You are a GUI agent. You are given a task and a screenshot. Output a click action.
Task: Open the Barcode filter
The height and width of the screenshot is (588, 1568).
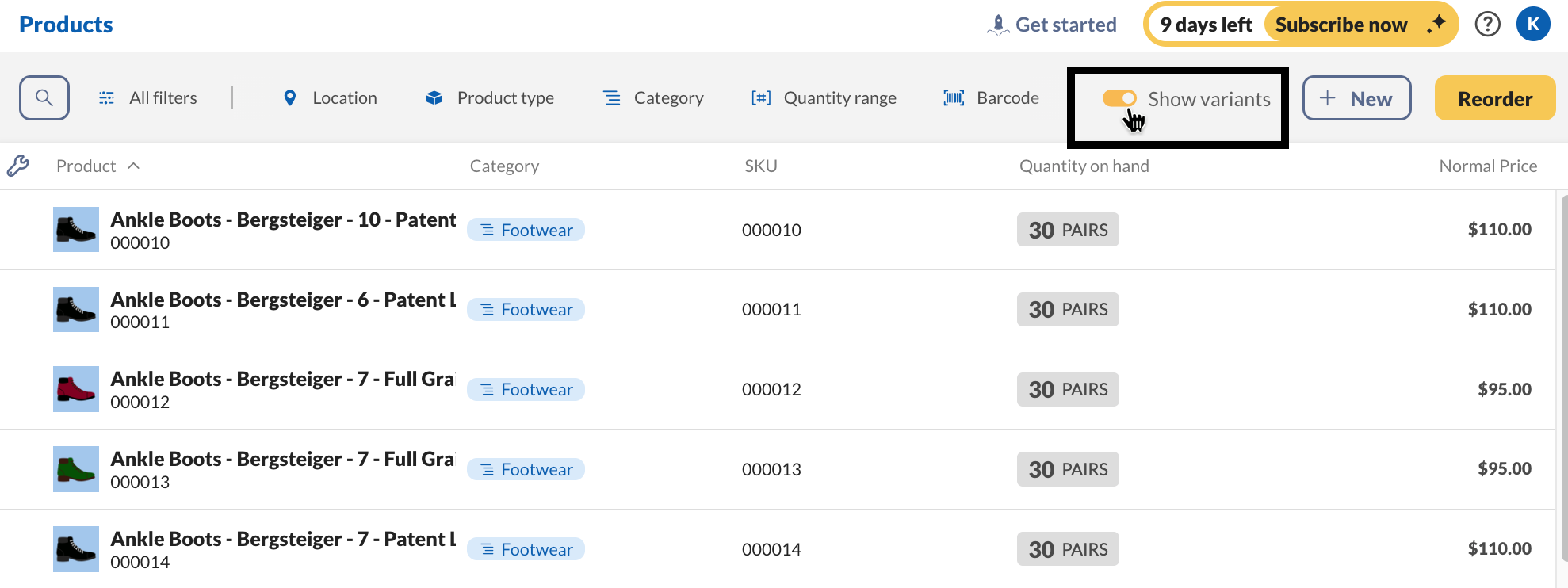point(991,98)
